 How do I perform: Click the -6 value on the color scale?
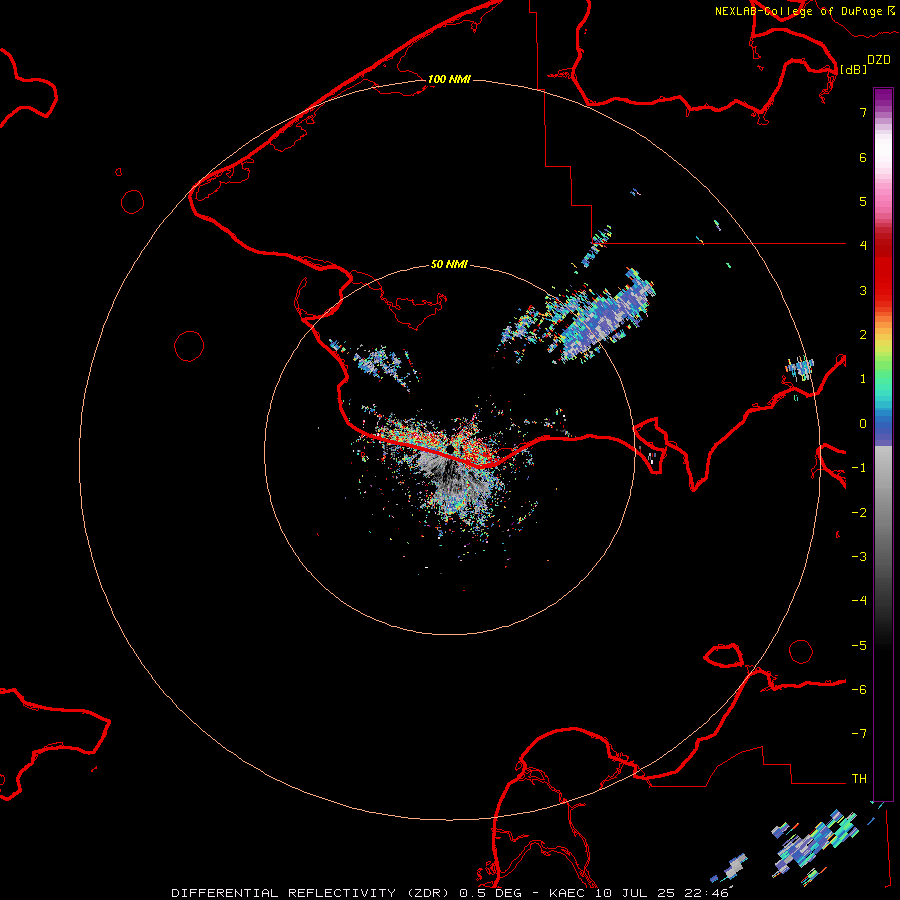pyautogui.click(x=859, y=690)
